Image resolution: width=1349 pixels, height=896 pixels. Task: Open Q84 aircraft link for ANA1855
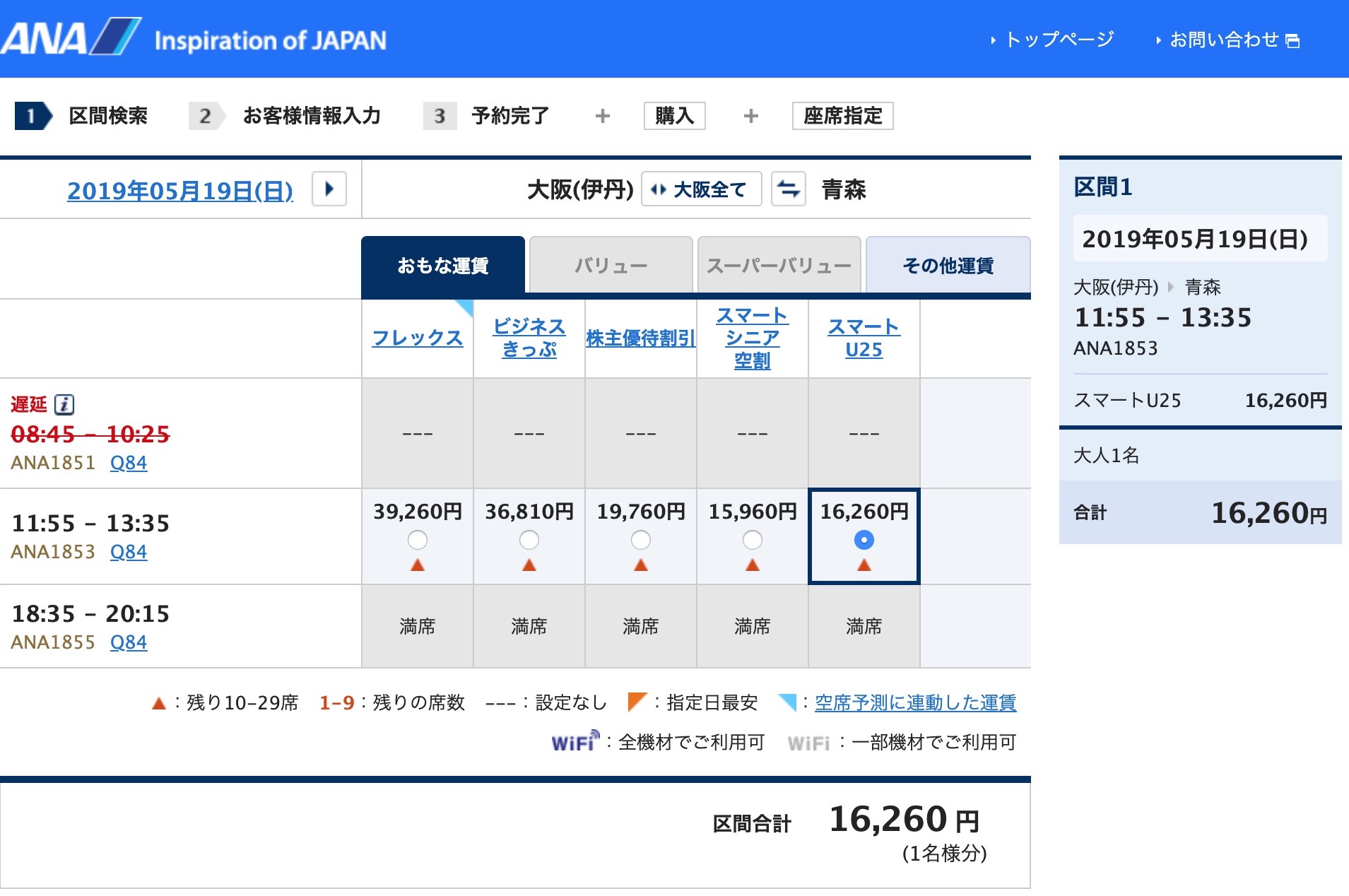coord(129,642)
